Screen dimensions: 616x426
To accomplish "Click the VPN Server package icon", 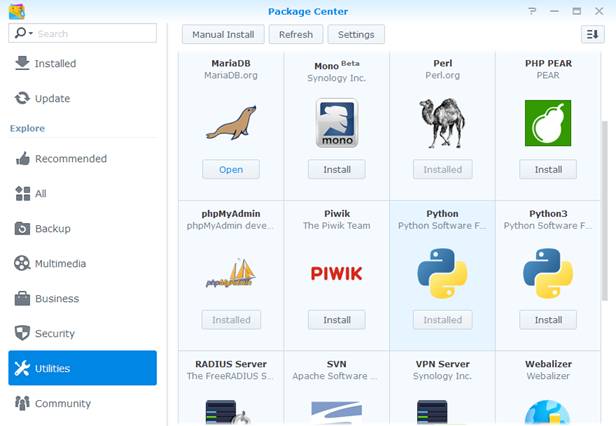I will pyautogui.click(x=432, y=412).
